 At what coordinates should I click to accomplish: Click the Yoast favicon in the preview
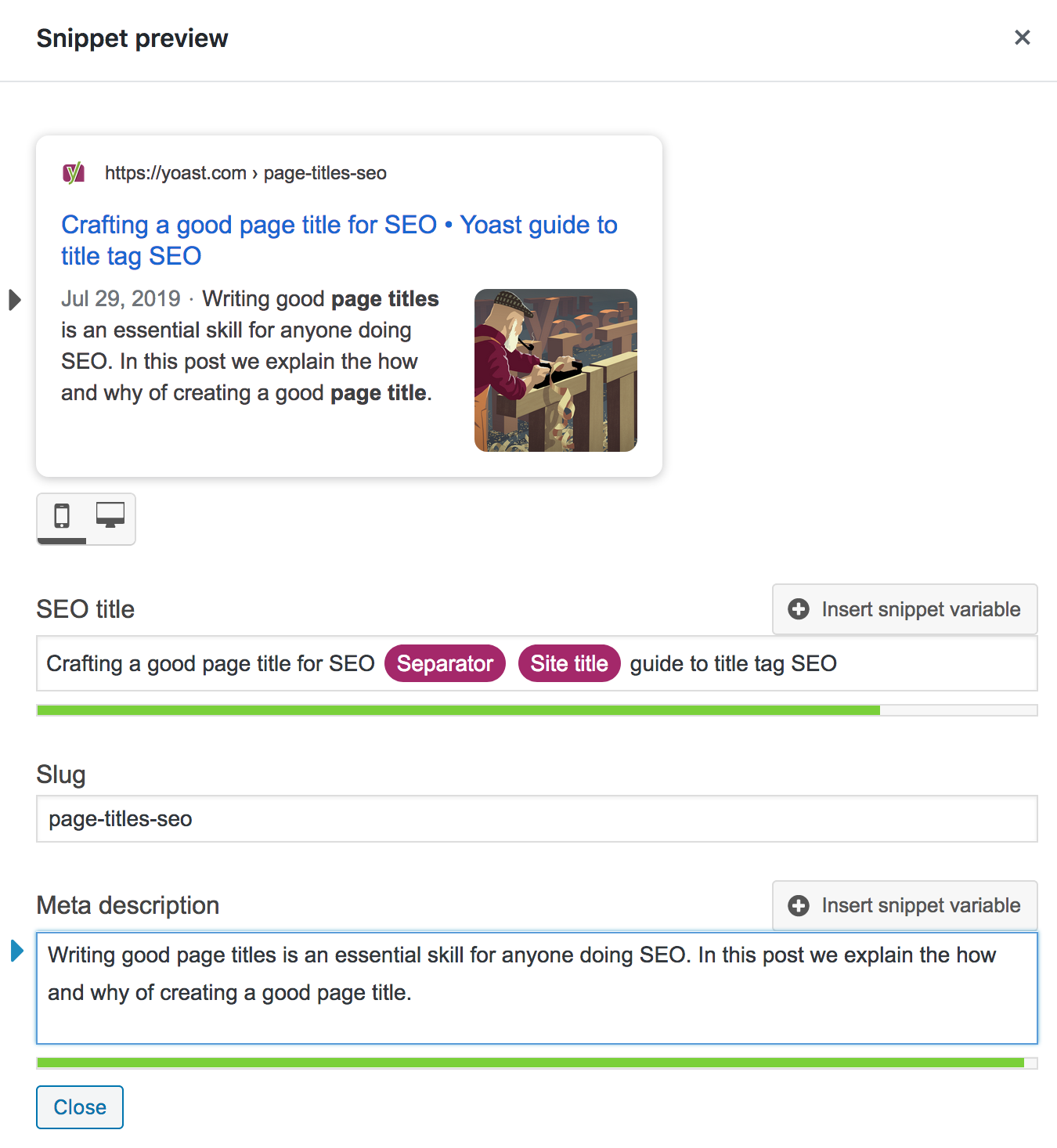click(74, 172)
